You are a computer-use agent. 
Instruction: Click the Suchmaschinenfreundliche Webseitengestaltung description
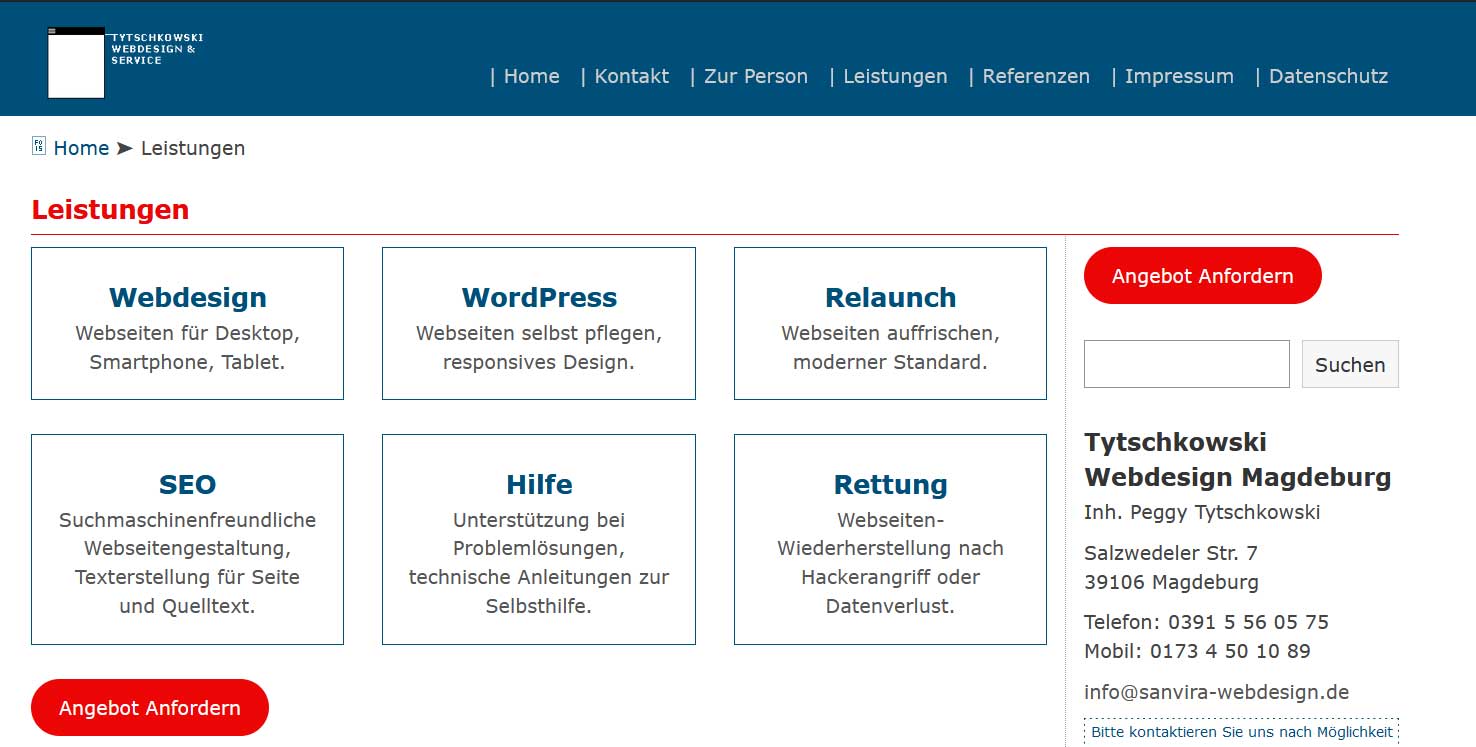pyautogui.click(x=187, y=563)
